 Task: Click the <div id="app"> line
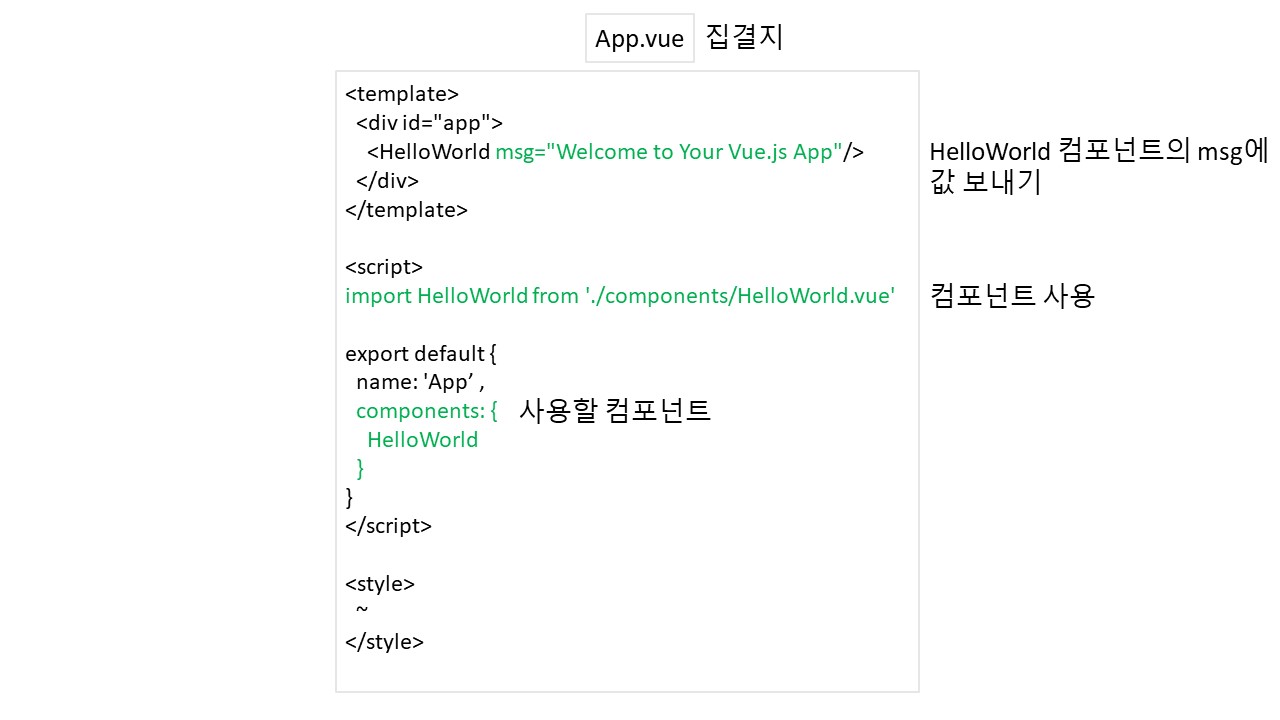point(429,123)
